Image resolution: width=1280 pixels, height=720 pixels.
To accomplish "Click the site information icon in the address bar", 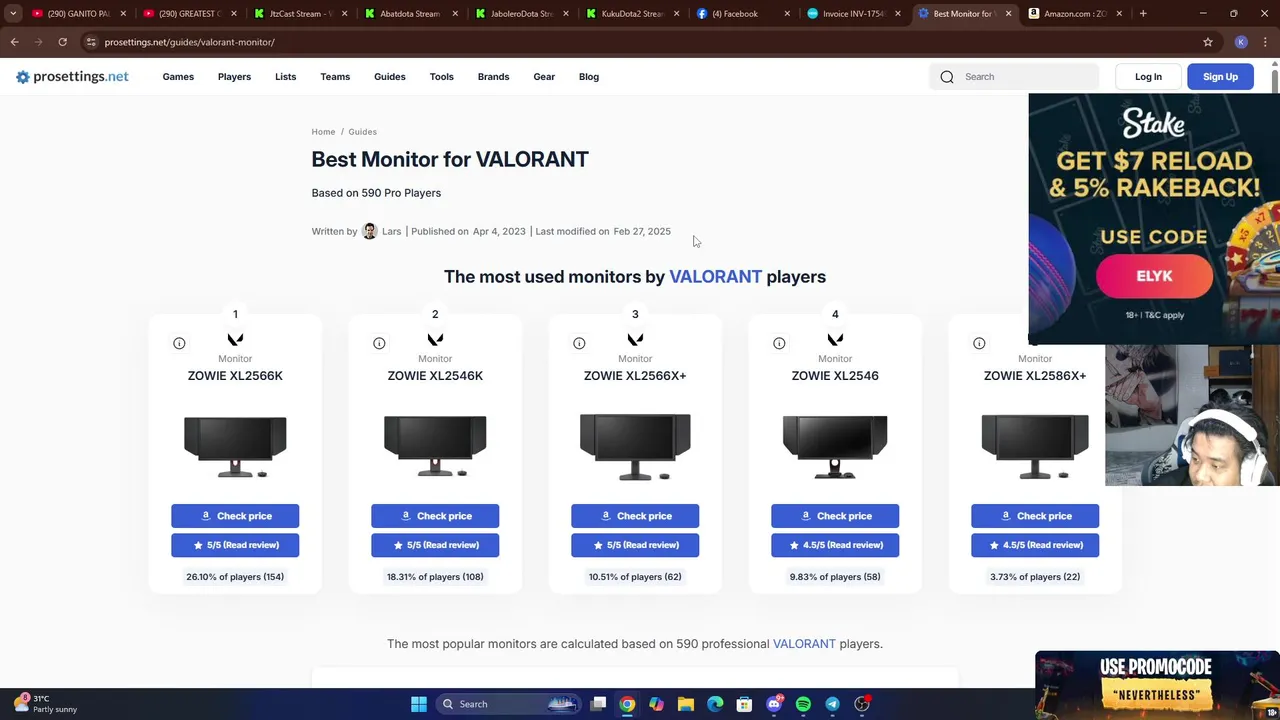I will [x=91, y=42].
